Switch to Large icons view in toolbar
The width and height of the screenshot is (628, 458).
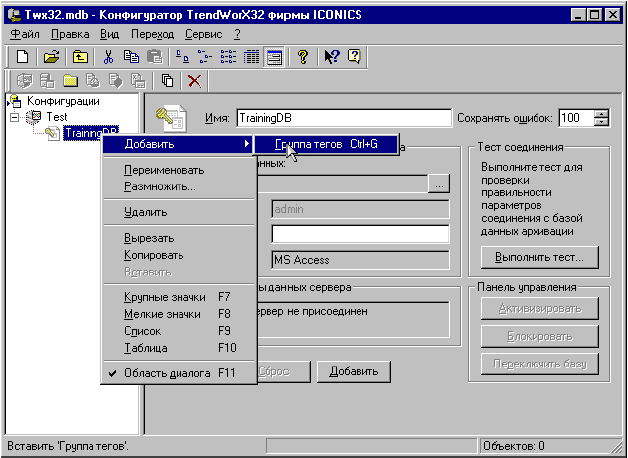183,57
